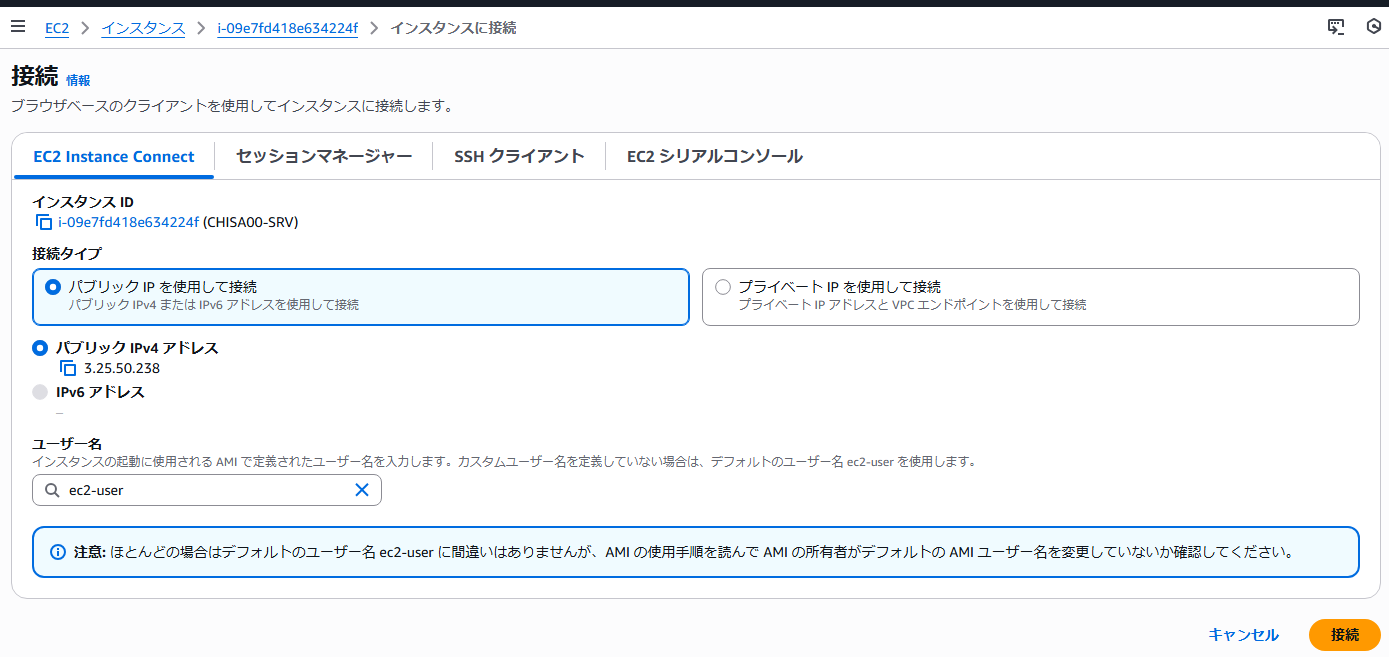Choose the パブリック IPv4 アドレス radio button
This screenshot has height=657, width=1389.
click(x=40, y=348)
